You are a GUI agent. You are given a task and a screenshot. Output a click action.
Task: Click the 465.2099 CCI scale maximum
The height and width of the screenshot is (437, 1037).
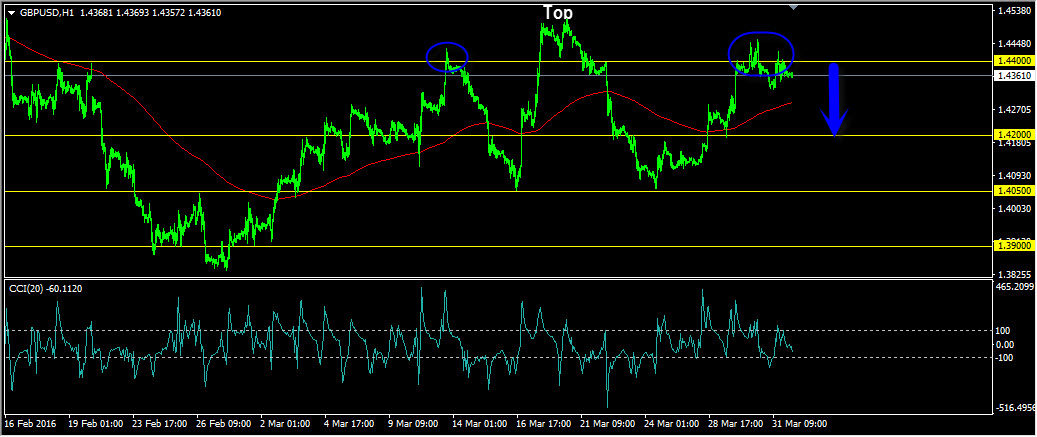point(1016,287)
